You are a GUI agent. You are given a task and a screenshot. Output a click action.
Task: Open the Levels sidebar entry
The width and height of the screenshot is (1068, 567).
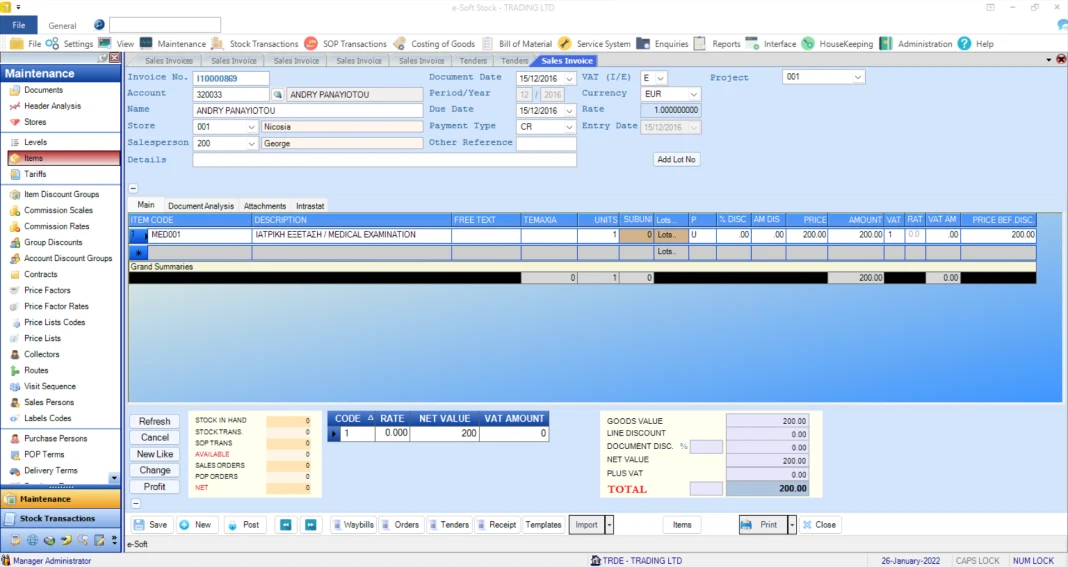pos(35,142)
